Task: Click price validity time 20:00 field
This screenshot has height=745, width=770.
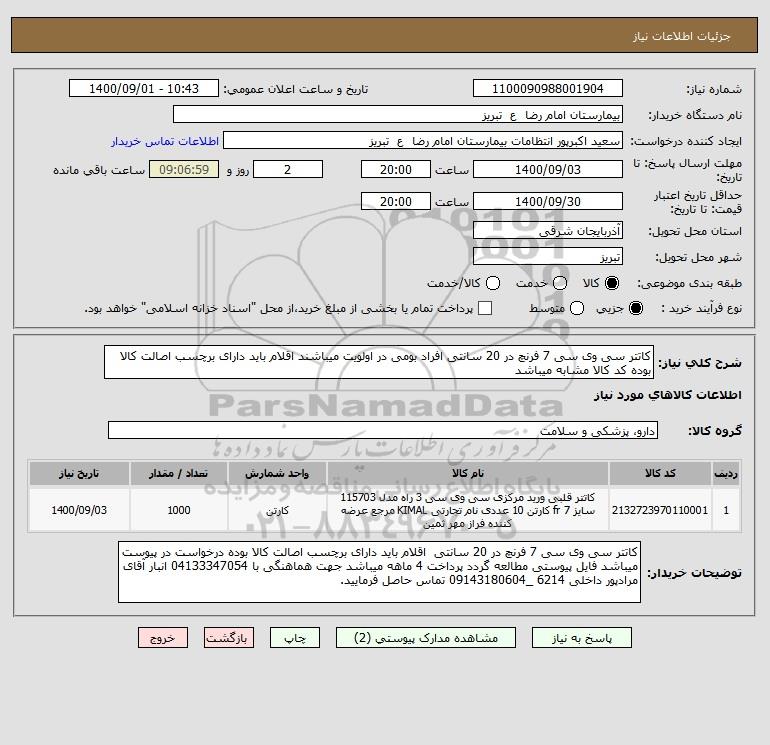Action: pos(395,201)
